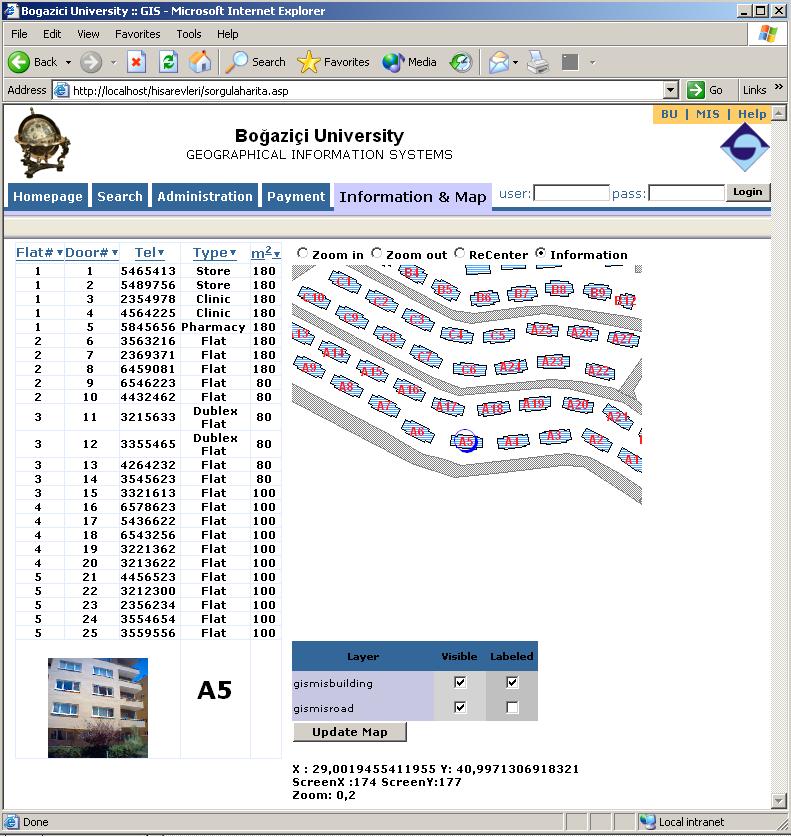This screenshot has width=791, height=837.
Task: Open the website Search tab
Action: (x=120, y=196)
